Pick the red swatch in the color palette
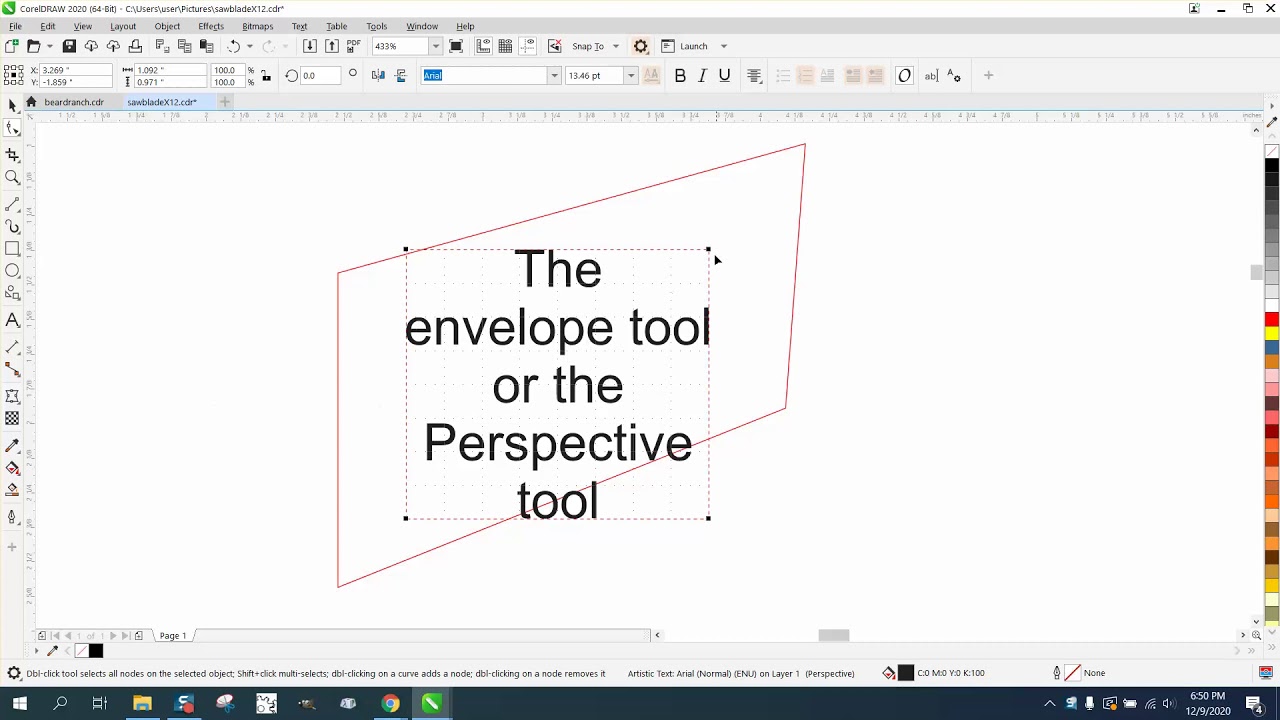The image size is (1280, 720). point(1272,319)
